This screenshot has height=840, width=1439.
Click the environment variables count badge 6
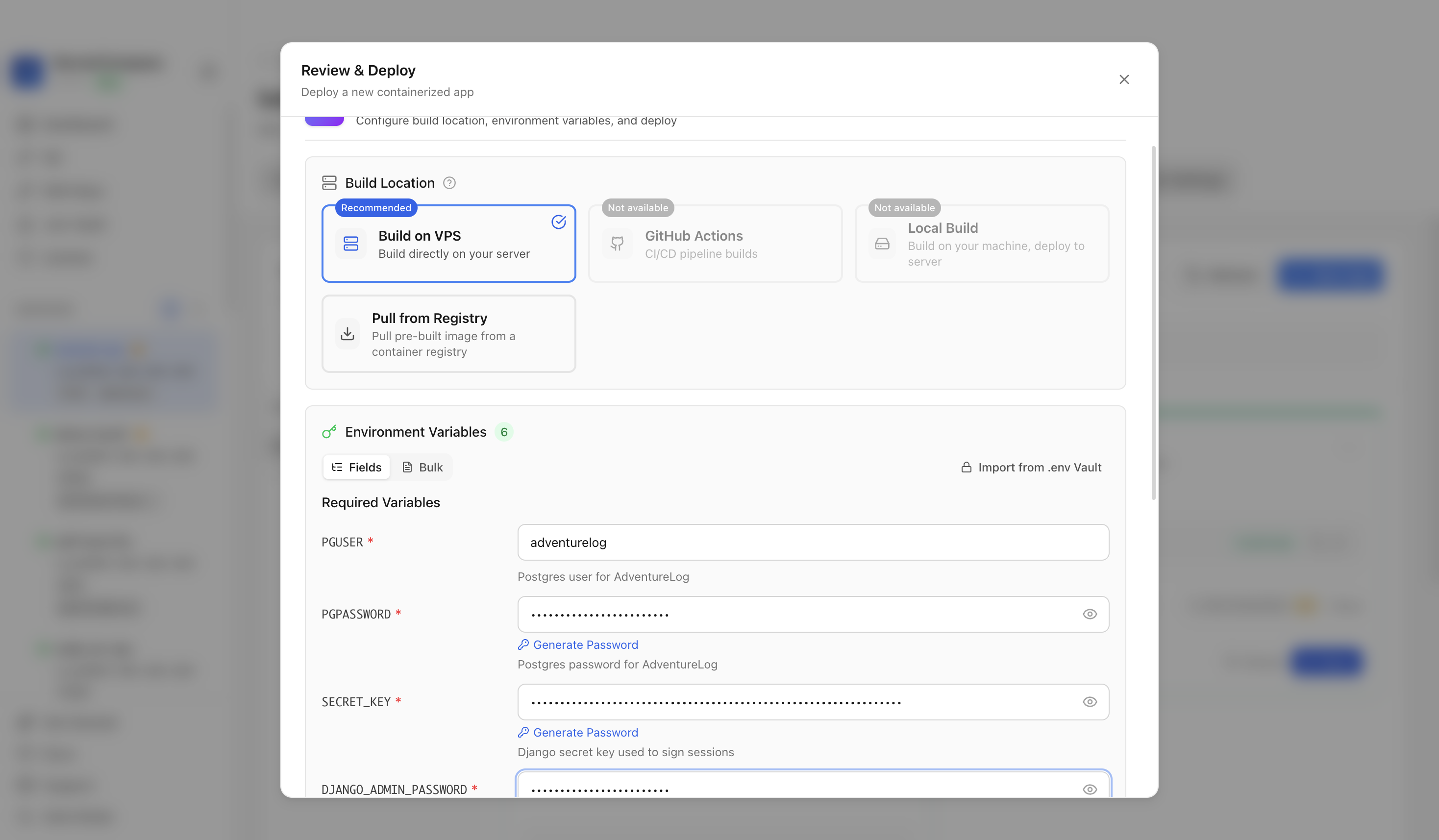(504, 432)
